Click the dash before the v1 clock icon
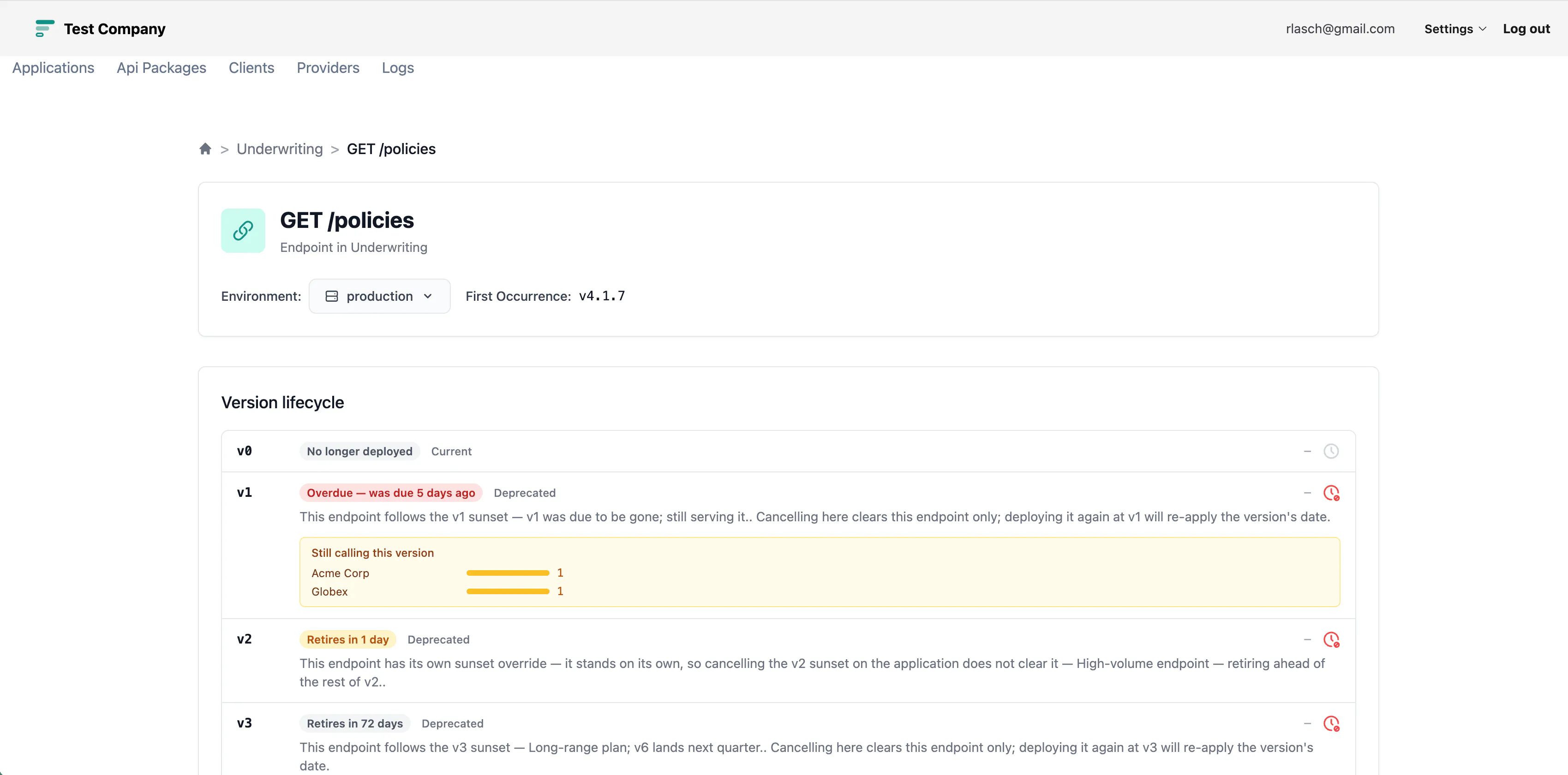This screenshot has height=775, width=1568. [x=1307, y=493]
